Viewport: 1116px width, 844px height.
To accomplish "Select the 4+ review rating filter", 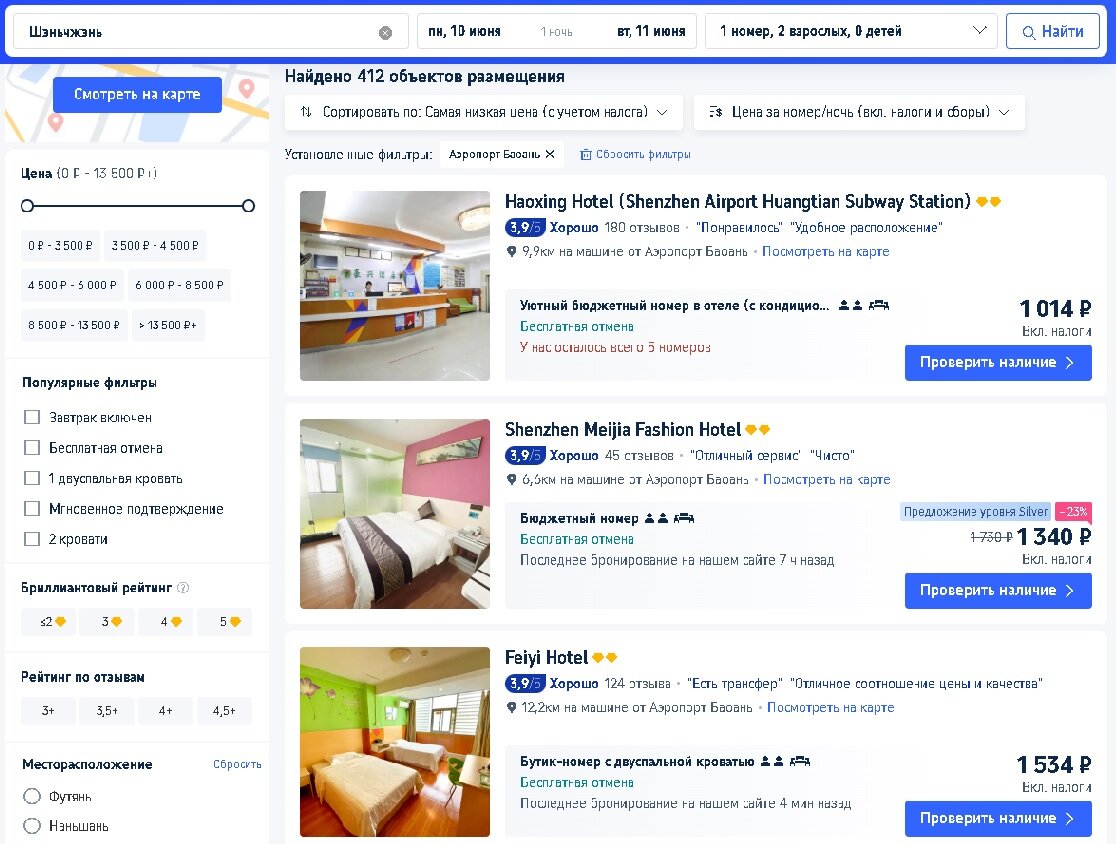I will tap(166, 710).
